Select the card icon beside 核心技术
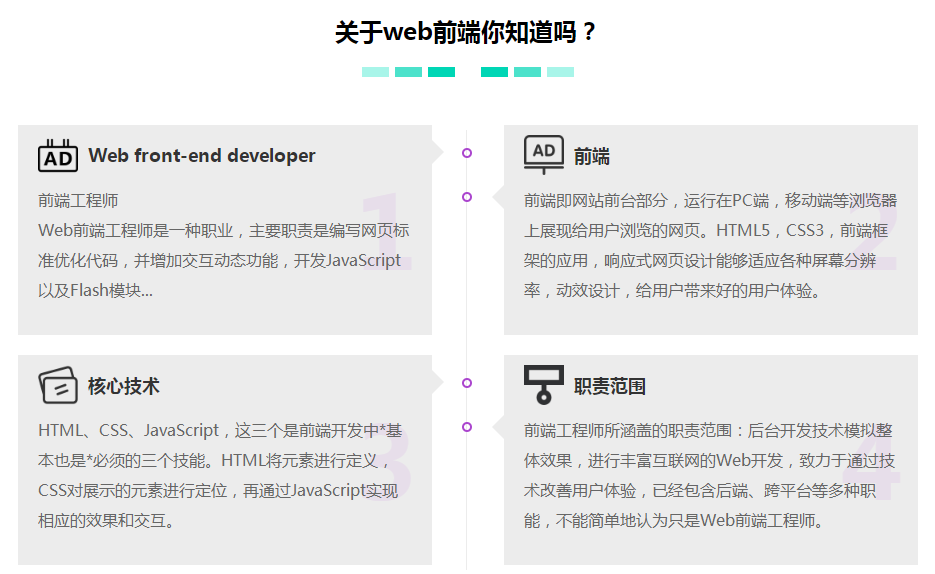This screenshot has width=935, height=574. point(57,385)
